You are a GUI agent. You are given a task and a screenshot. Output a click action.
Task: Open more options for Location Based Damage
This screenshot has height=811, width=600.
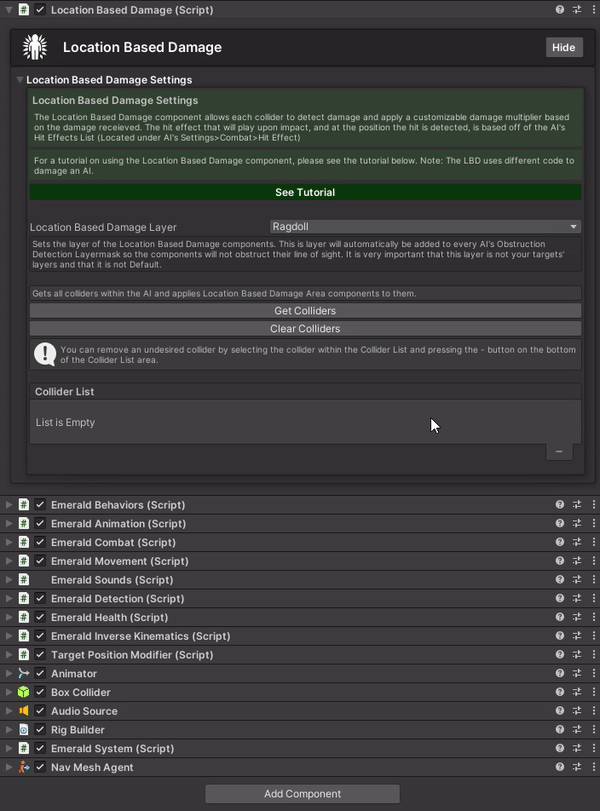click(593, 9)
